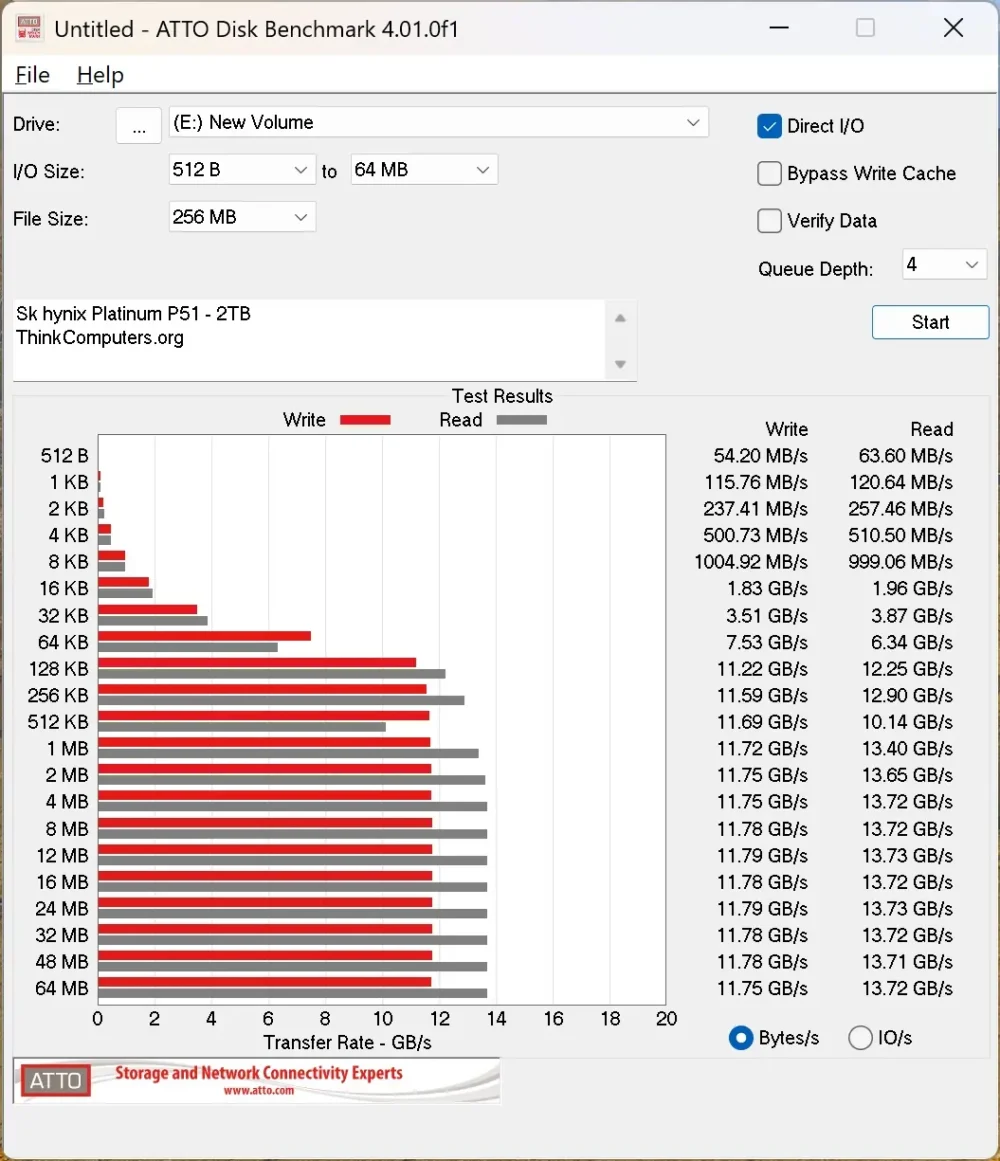Open the Queue Depth dropdown

click(944, 264)
